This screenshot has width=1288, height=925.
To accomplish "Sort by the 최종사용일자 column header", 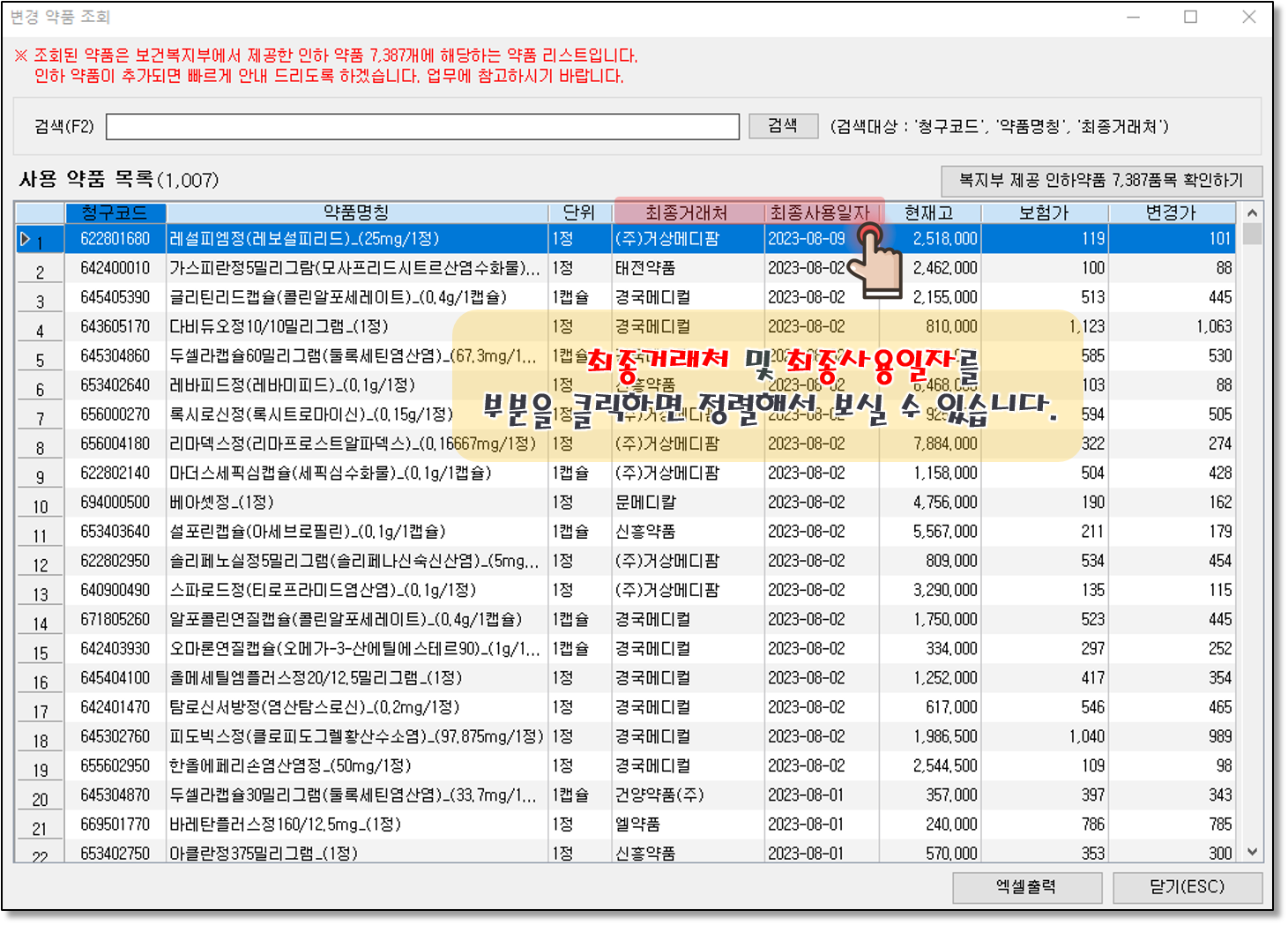I will (x=819, y=213).
